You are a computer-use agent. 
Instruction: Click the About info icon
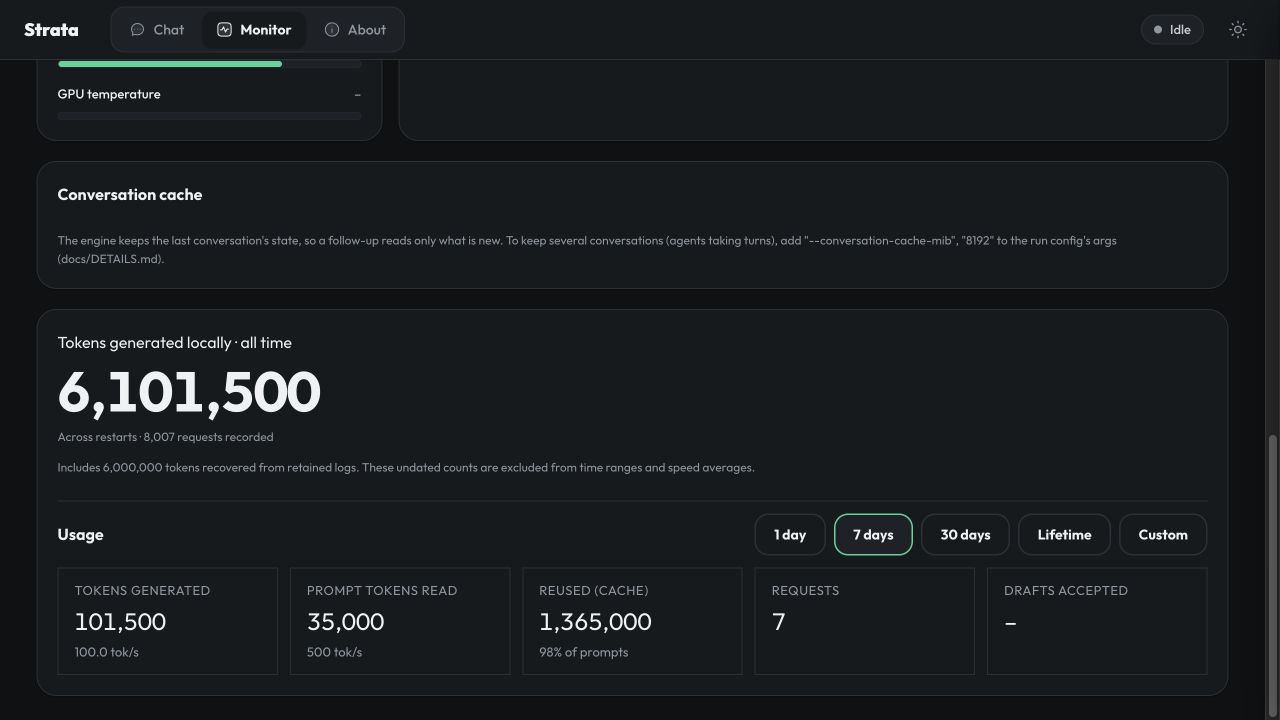tap(332, 30)
